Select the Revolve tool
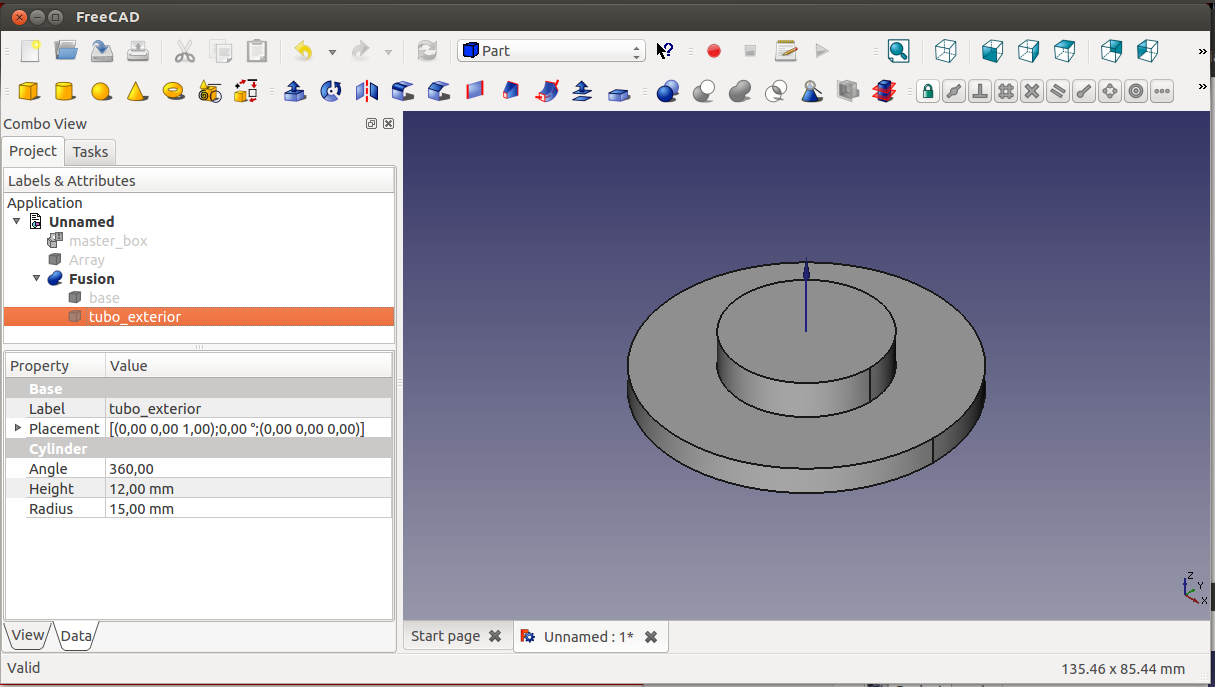 [x=331, y=92]
